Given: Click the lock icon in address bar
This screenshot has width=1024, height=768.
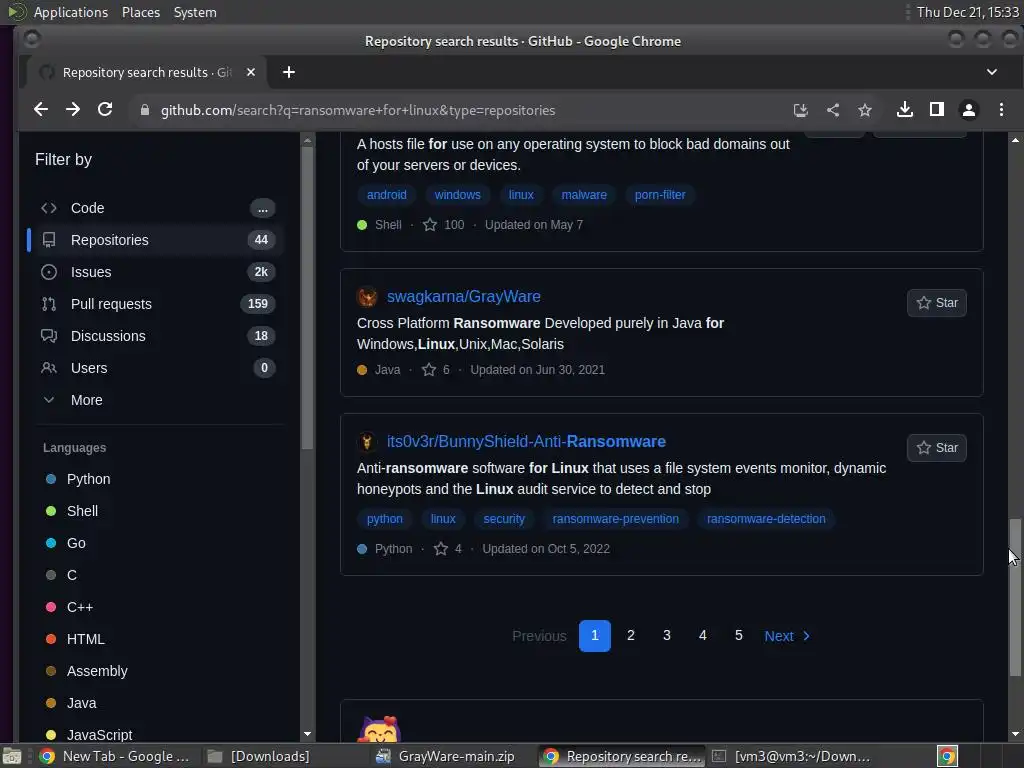Looking at the screenshot, I should coord(145,110).
